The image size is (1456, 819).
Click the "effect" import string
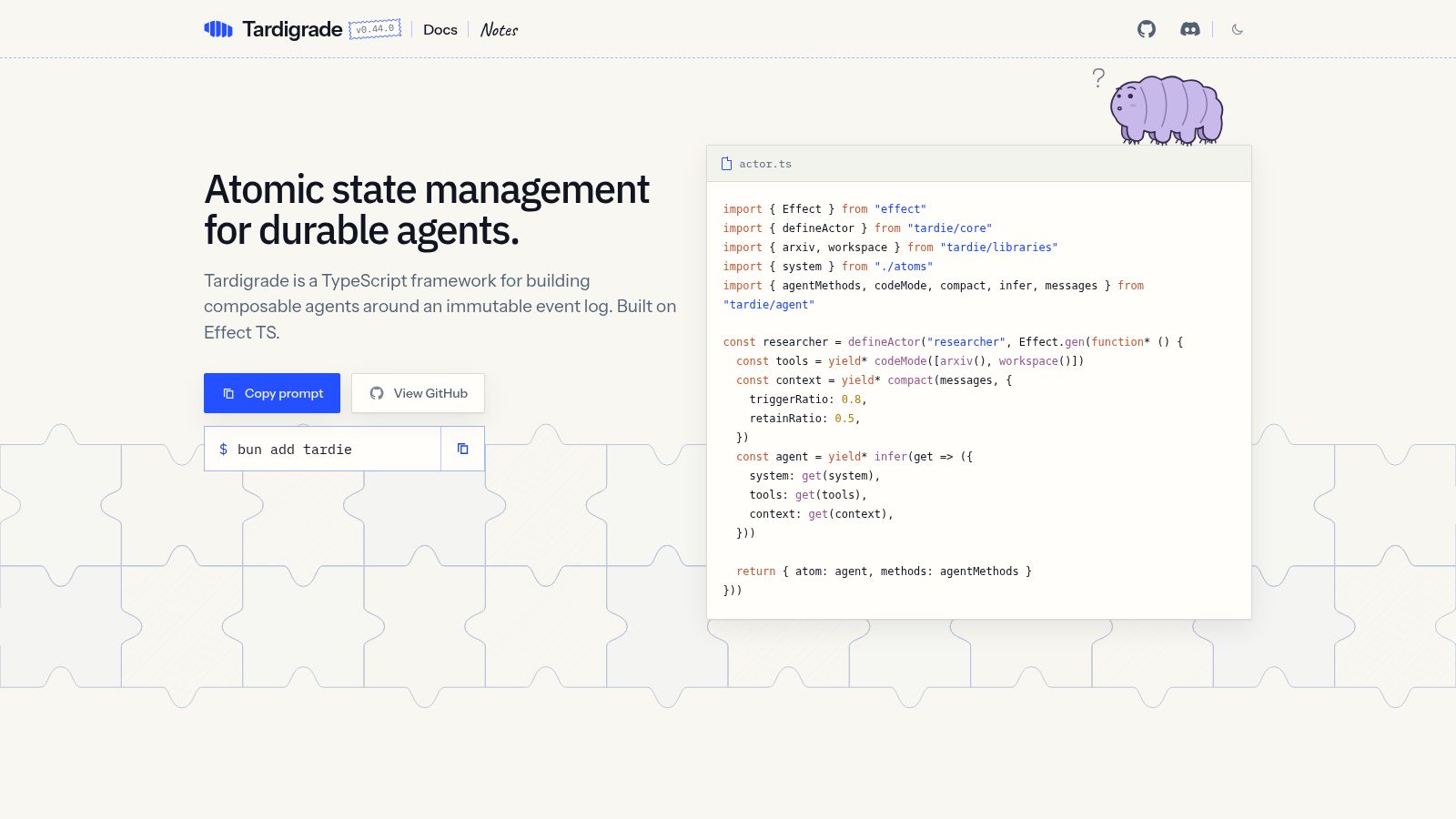pos(900,209)
